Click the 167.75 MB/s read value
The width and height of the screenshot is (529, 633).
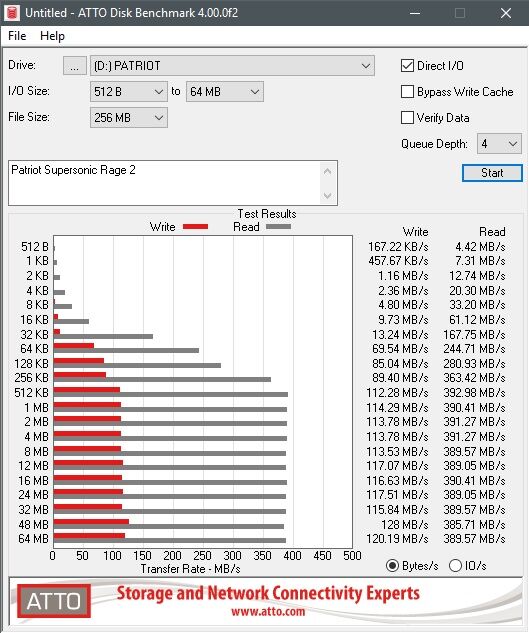pyautogui.click(x=474, y=335)
